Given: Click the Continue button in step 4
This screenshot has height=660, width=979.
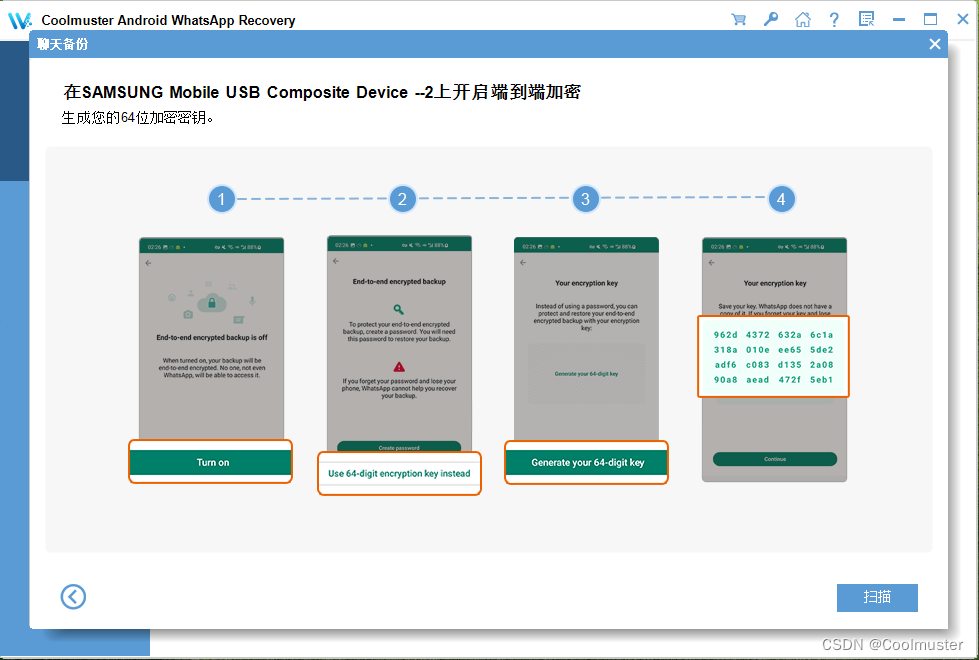Looking at the screenshot, I should 774,459.
